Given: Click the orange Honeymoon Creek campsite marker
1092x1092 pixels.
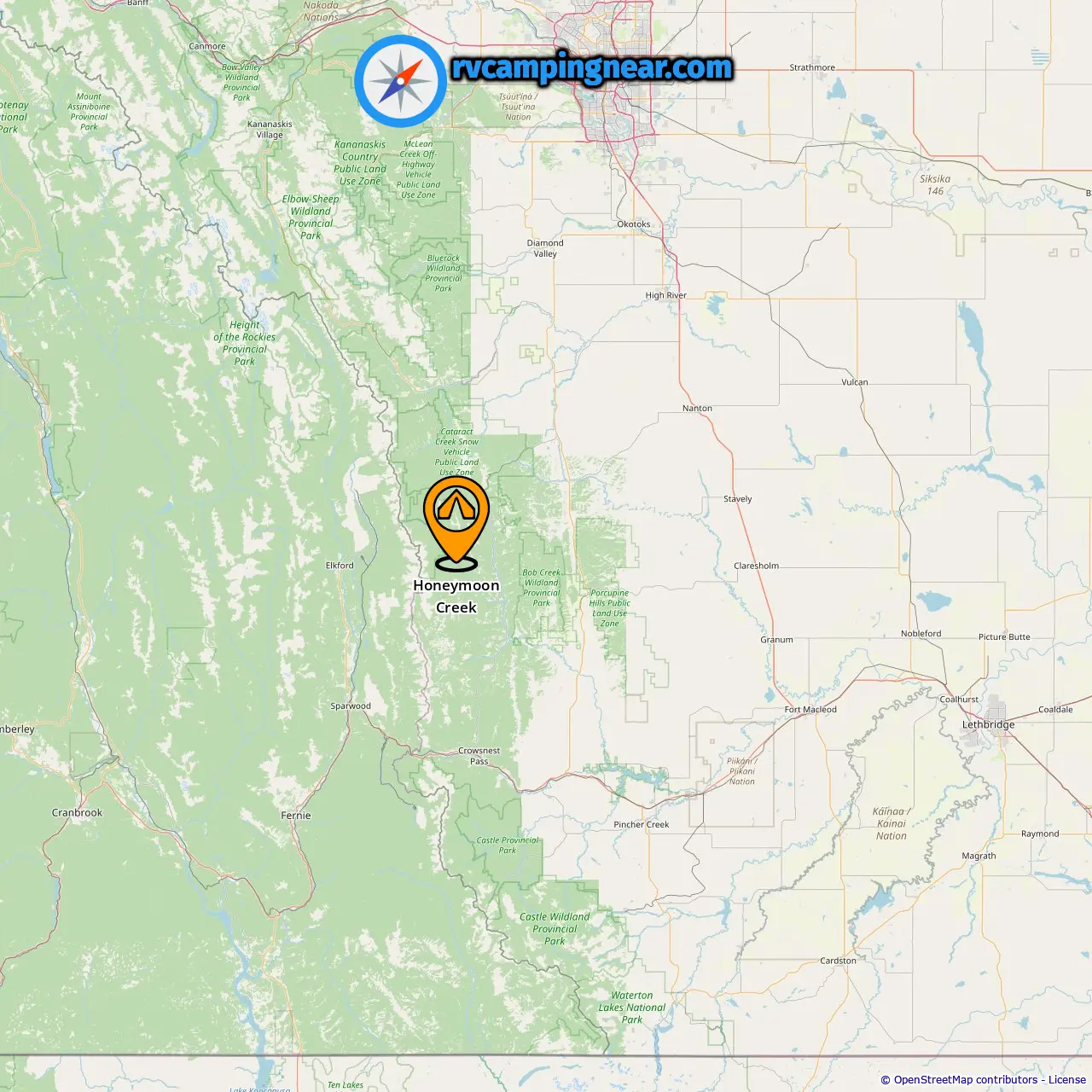Looking at the screenshot, I should click(x=456, y=522).
